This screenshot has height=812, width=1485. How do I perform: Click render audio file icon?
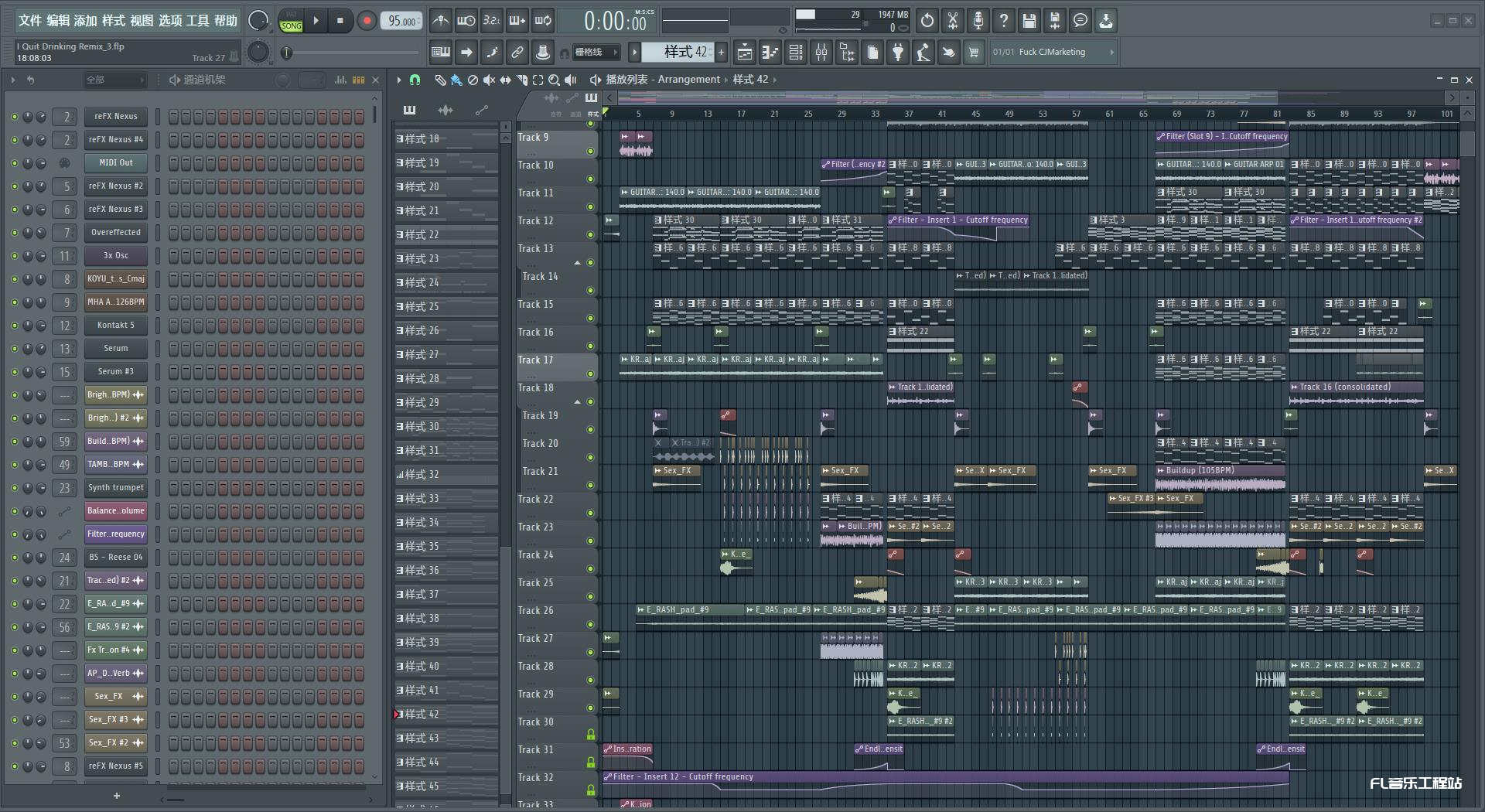point(1055,21)
